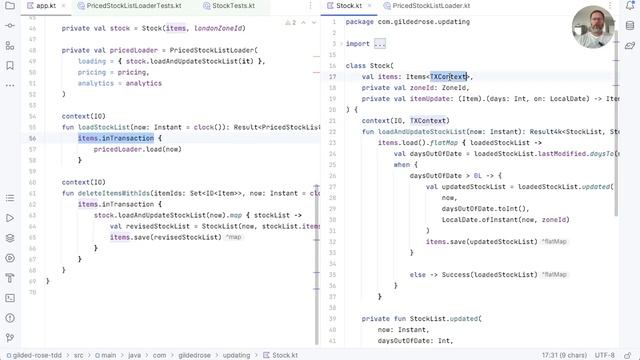The image size is (640, 360).
Task: Click the caret position 17:31 indicator
Action: pyautogui.click(x=564, y=355)
